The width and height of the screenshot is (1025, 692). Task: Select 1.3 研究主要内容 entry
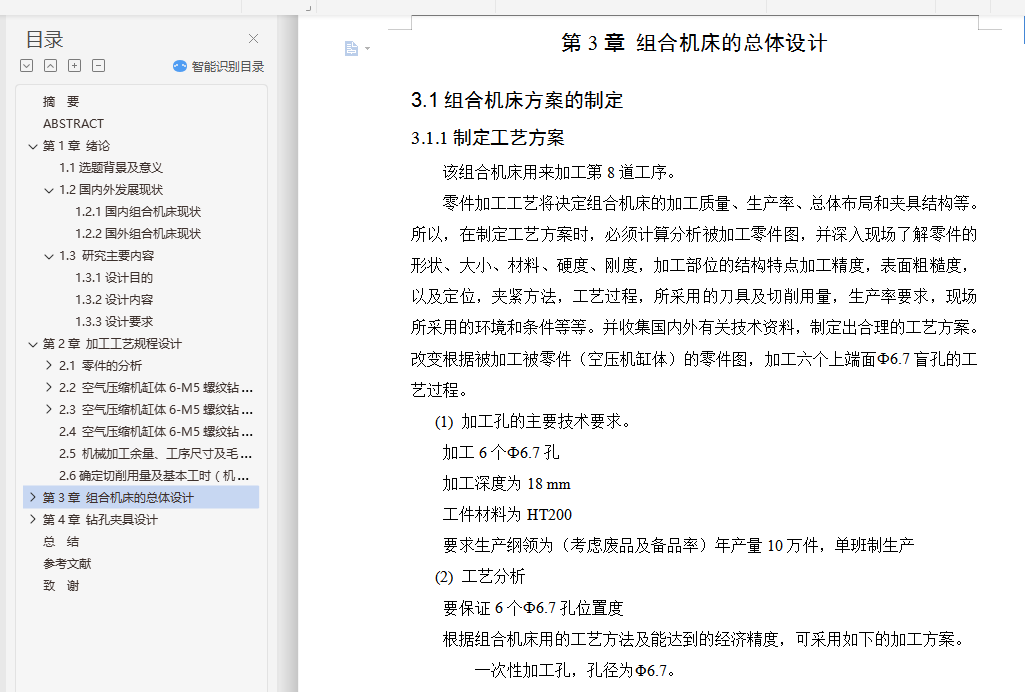pos(107,255)
